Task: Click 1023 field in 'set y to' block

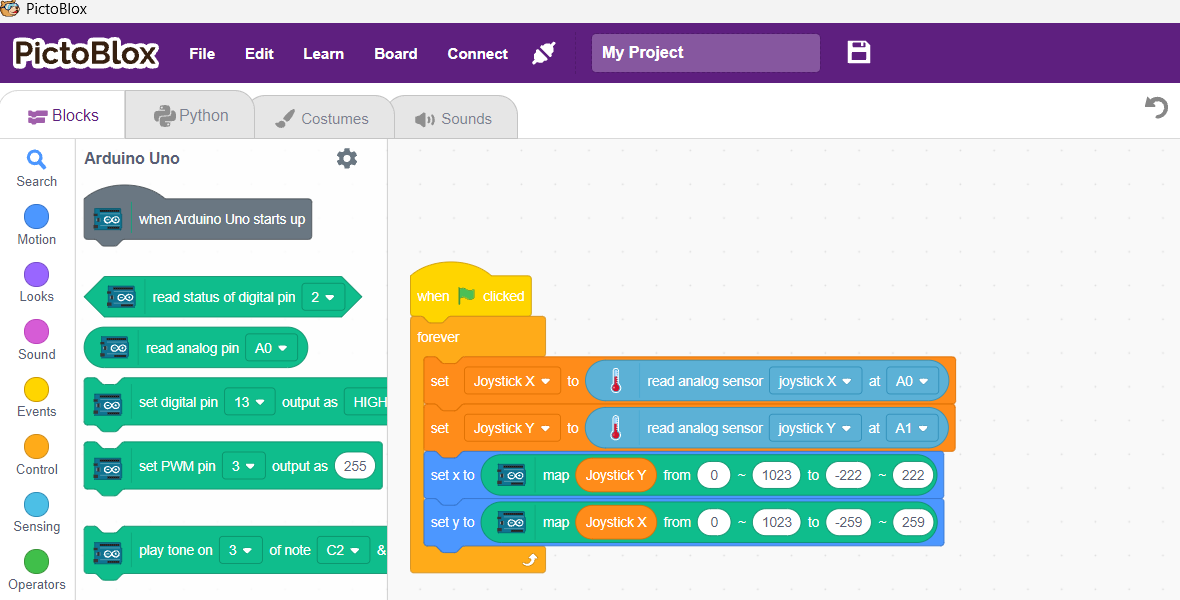Action: (x=777, y=522)
